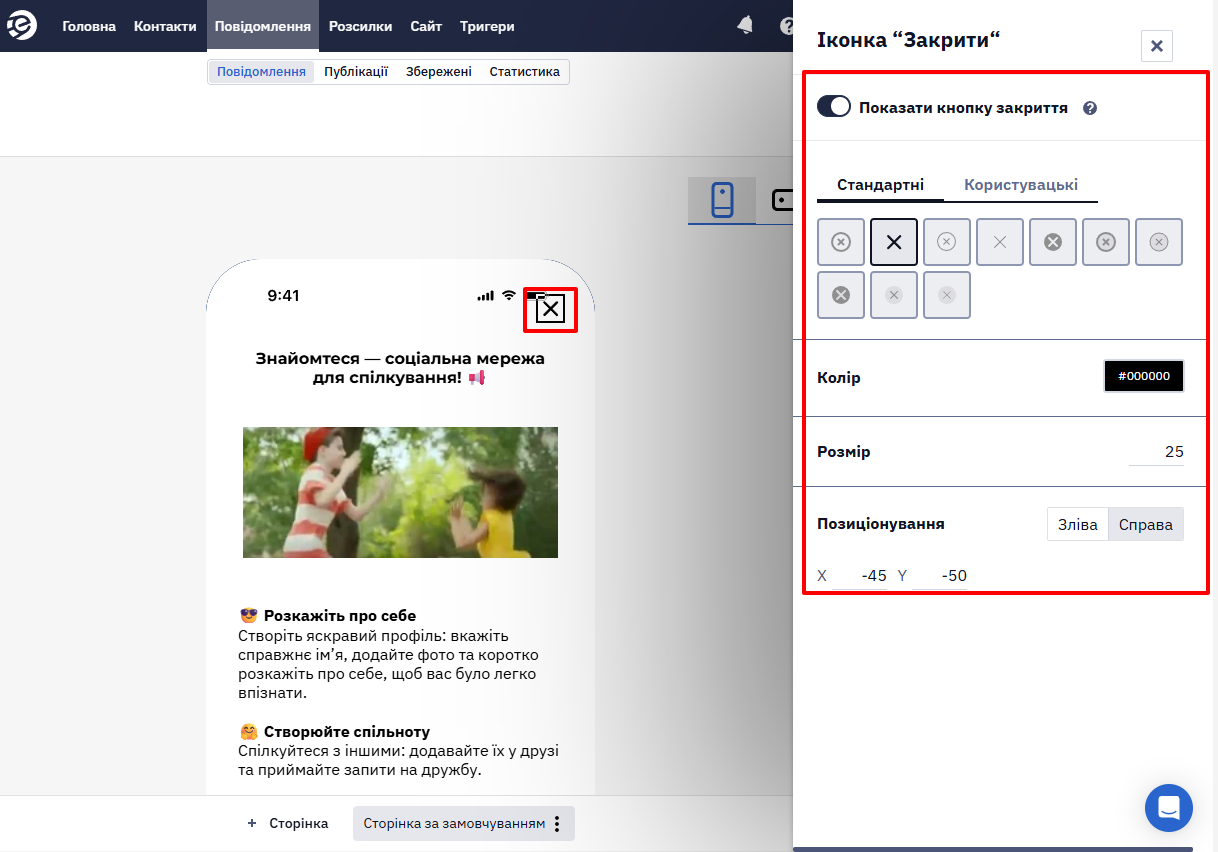Switch to Повідомлення sub-tab
Screen dimensions: 1218x852
[261, 72]
